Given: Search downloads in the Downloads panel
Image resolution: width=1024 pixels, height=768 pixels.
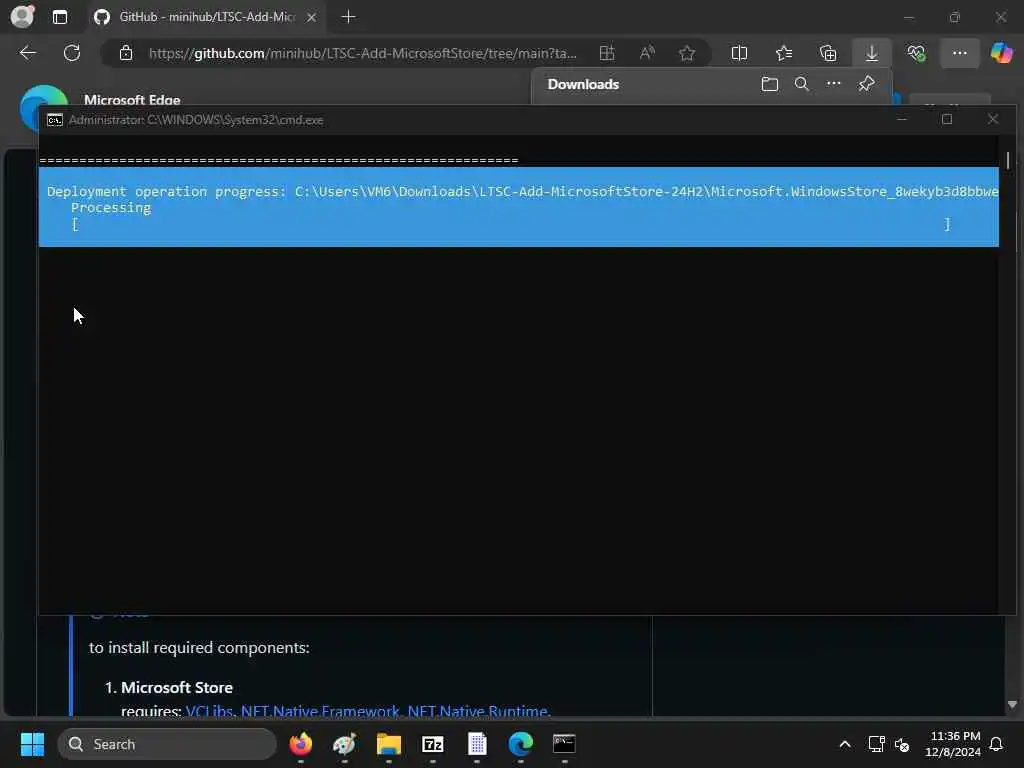Looking at the screenshot, I should tap(802, 84).
